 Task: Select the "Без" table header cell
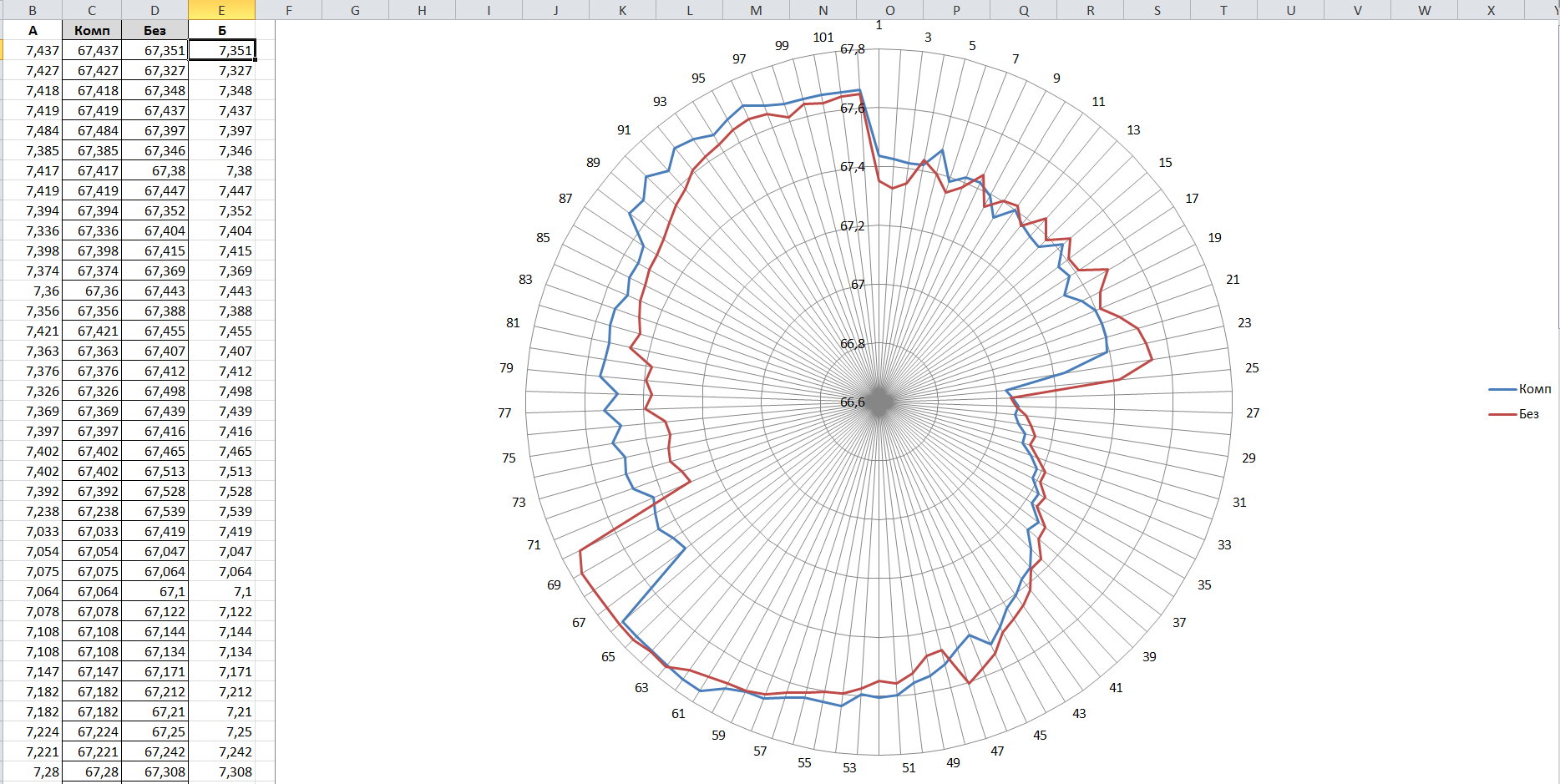tap(155, 30)
